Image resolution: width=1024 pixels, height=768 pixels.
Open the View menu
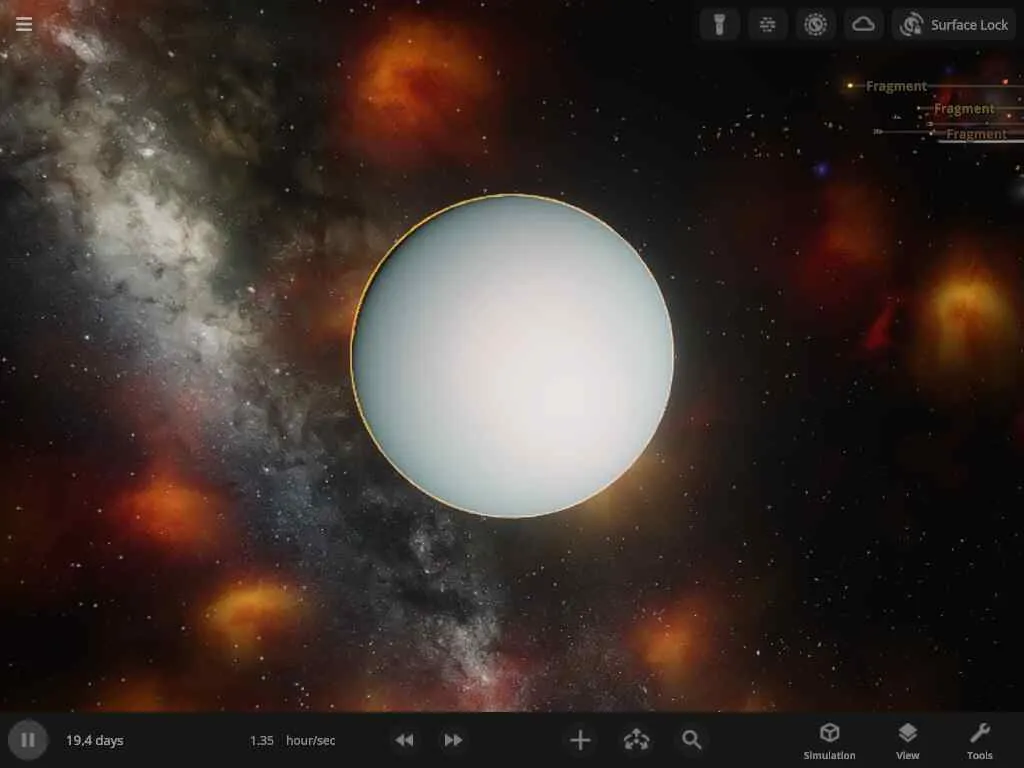pos(907,741)
